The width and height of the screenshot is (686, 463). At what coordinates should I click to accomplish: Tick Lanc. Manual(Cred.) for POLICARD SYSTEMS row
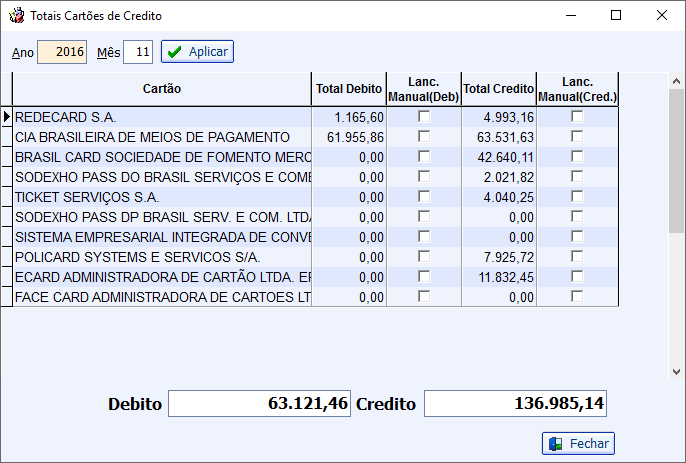(x=577, y=256)
